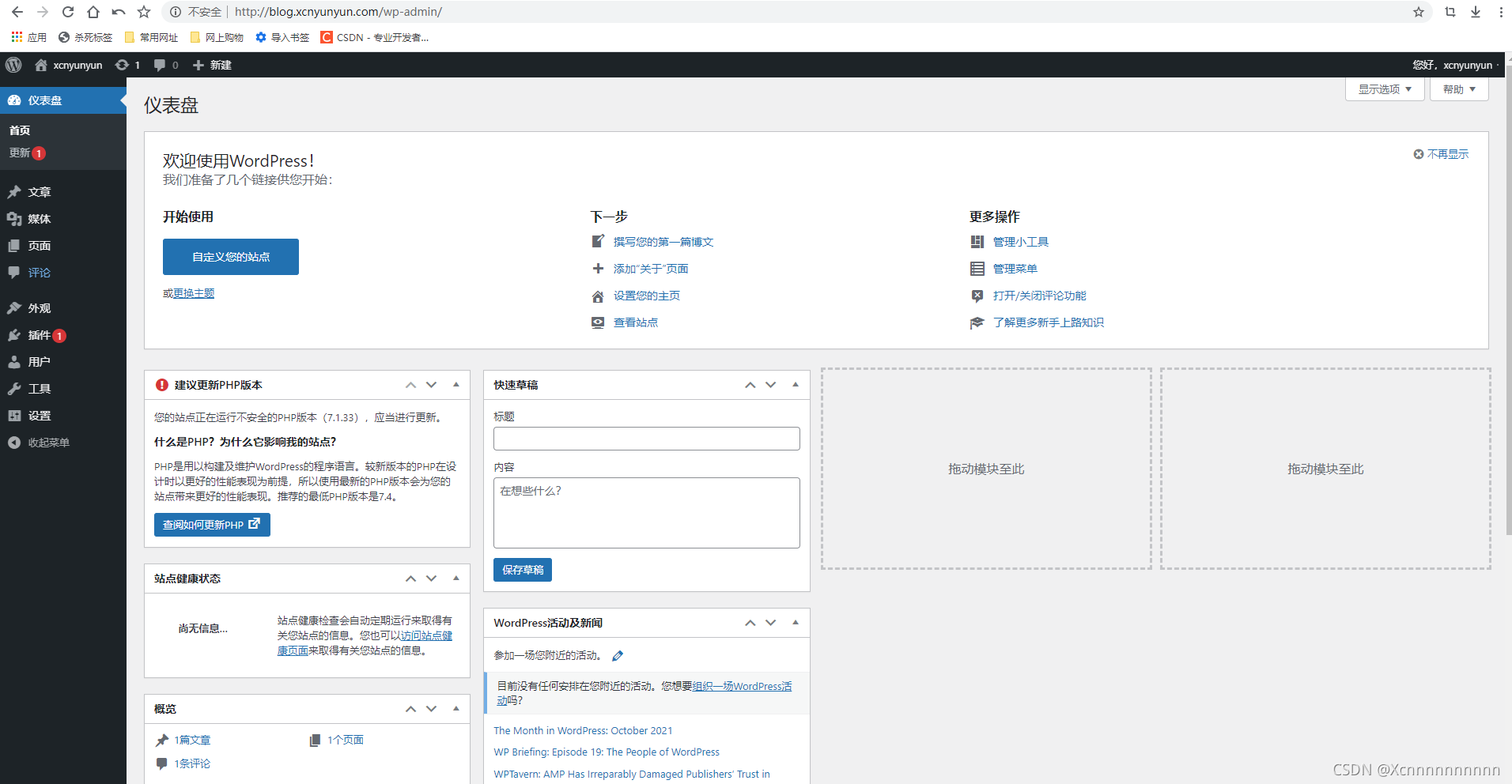The height and width of the screenshot is (784, 1512).
Task: Open The Month in WordPress: October 2021
Action: (583, 730)
